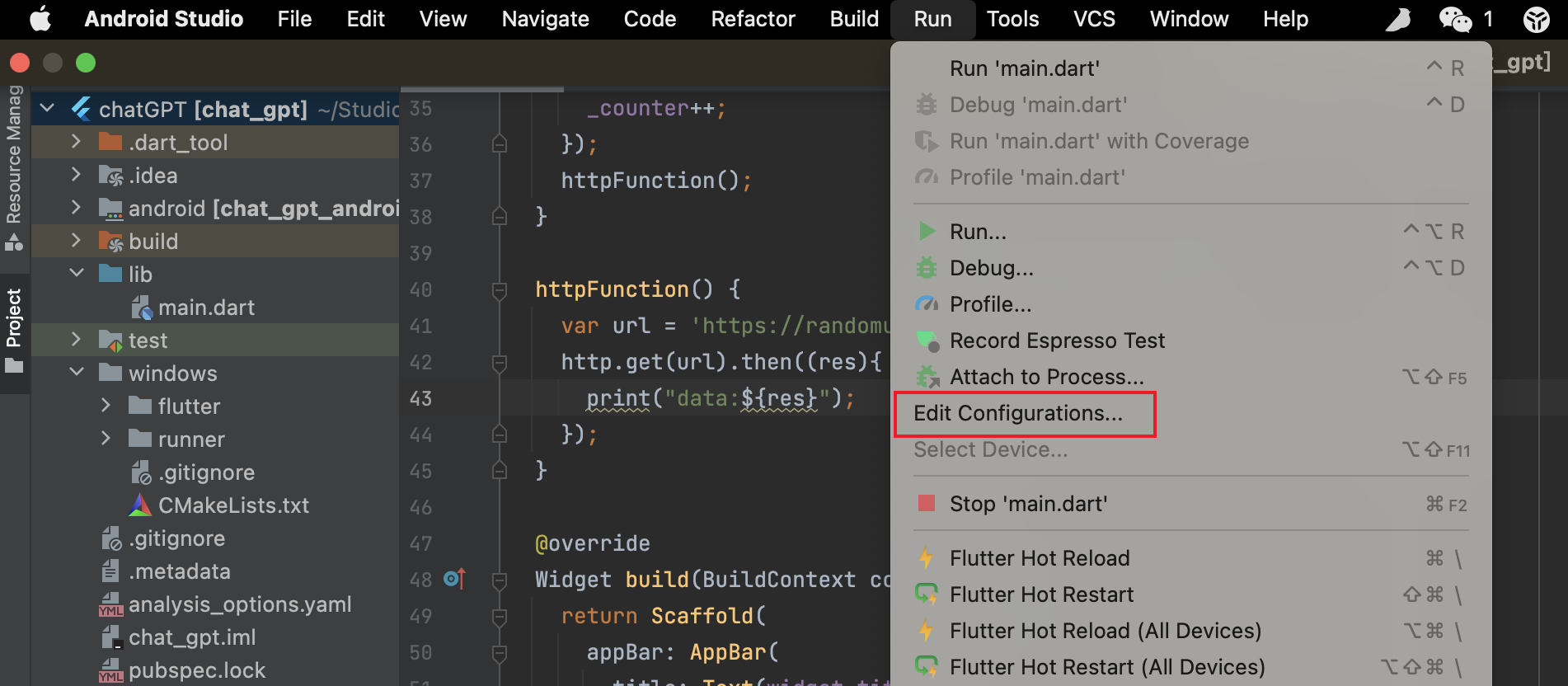Click line number 43 in gutter
Image resolution: width=1568 pixels, height=686 pixels.
coord(420,398)
